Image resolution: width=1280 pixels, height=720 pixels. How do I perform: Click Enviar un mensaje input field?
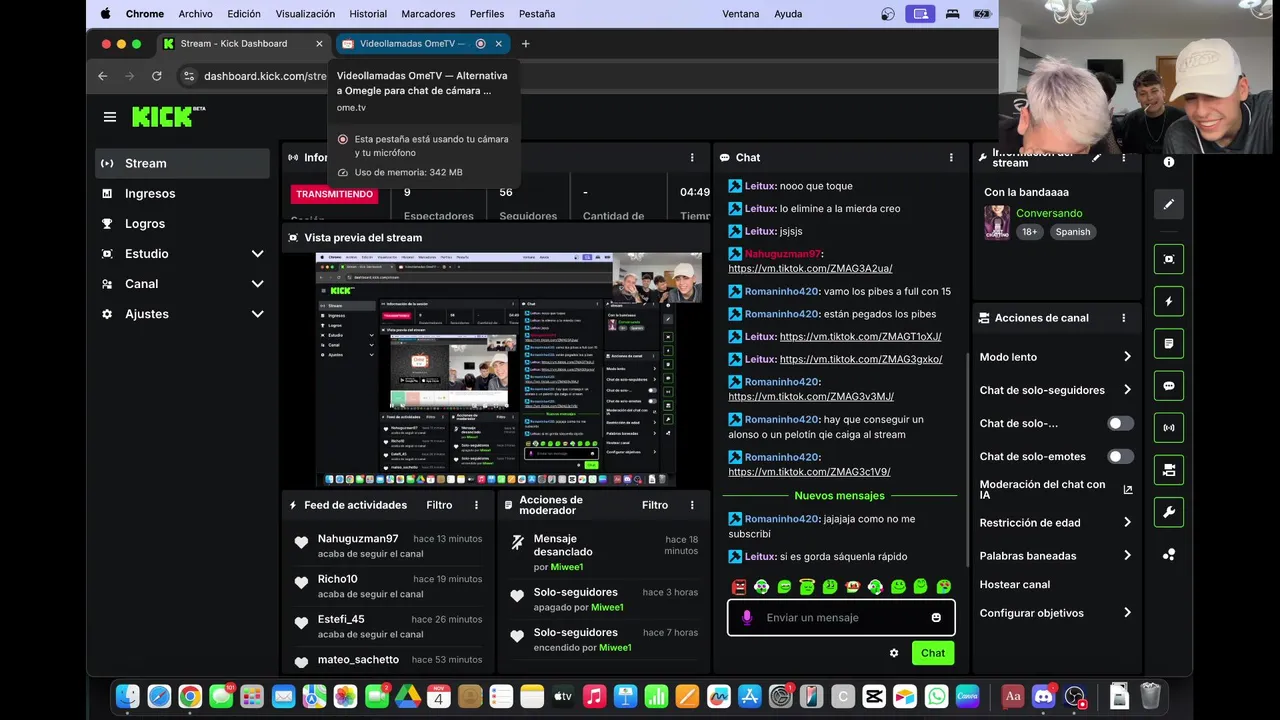point(841,618)
